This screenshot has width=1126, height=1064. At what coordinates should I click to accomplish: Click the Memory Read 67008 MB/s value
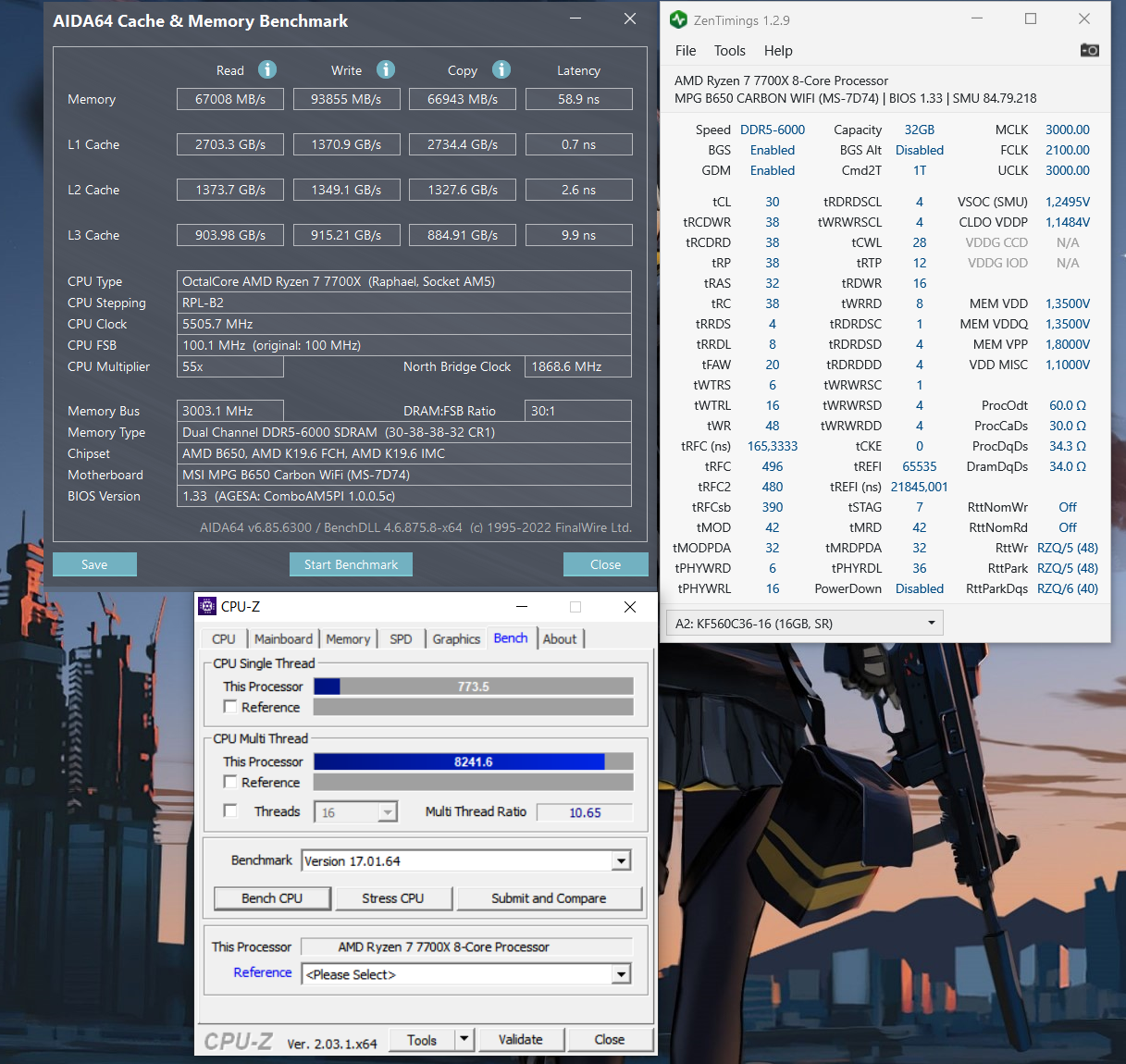pos(230,99)
